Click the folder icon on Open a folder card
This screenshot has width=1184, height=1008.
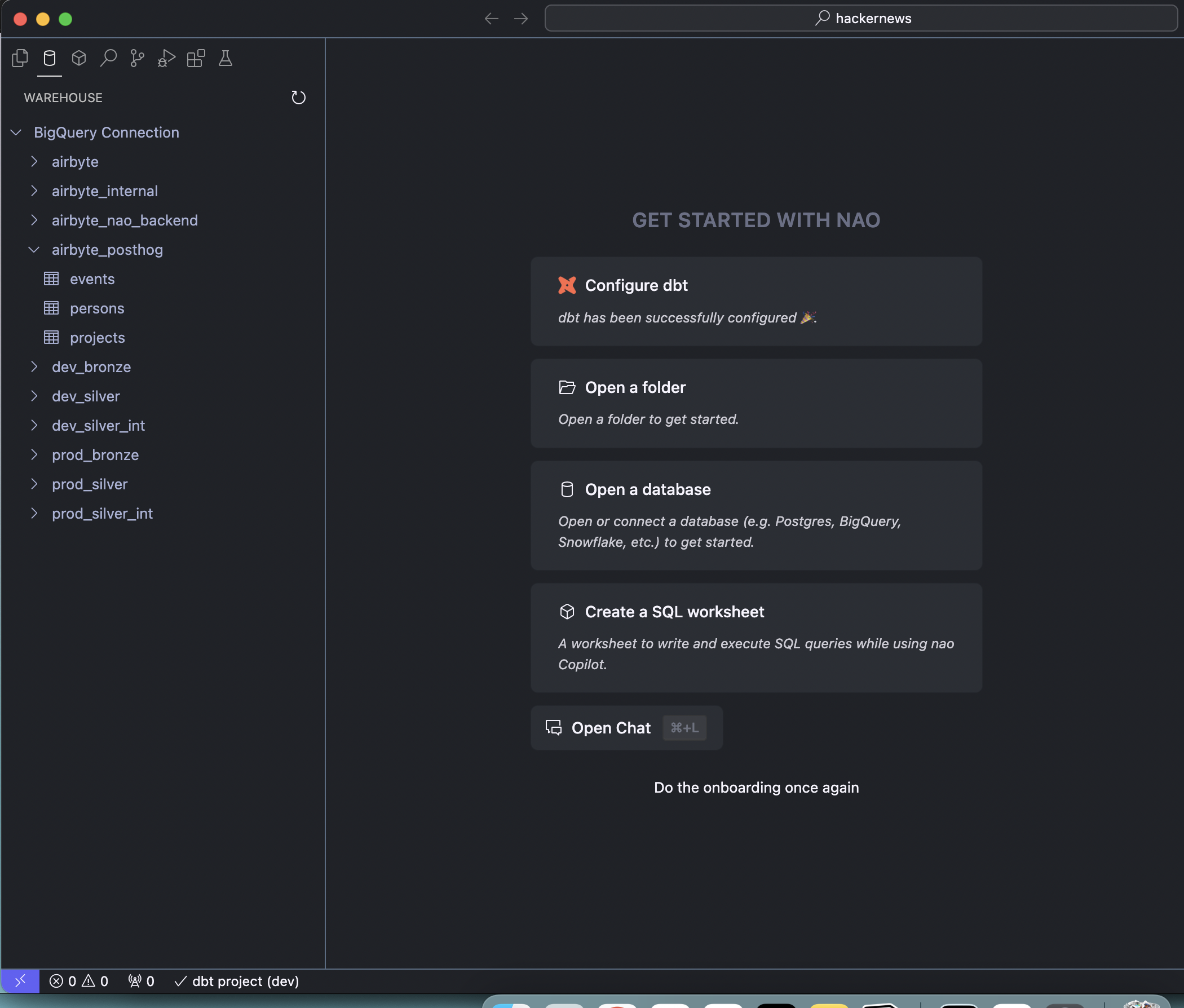(x=567, y=387)
